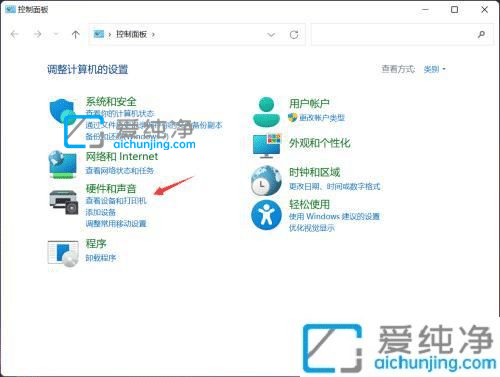The image size is (500, 377).
Task: Click 查看设备和打印机 link
Action: [x=116, y=200]
